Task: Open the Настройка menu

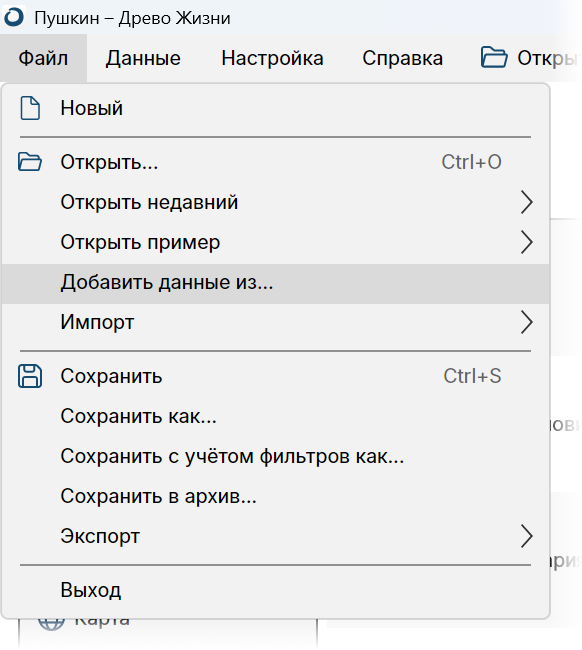Action: pyautogui.click(x=272, y=58)
